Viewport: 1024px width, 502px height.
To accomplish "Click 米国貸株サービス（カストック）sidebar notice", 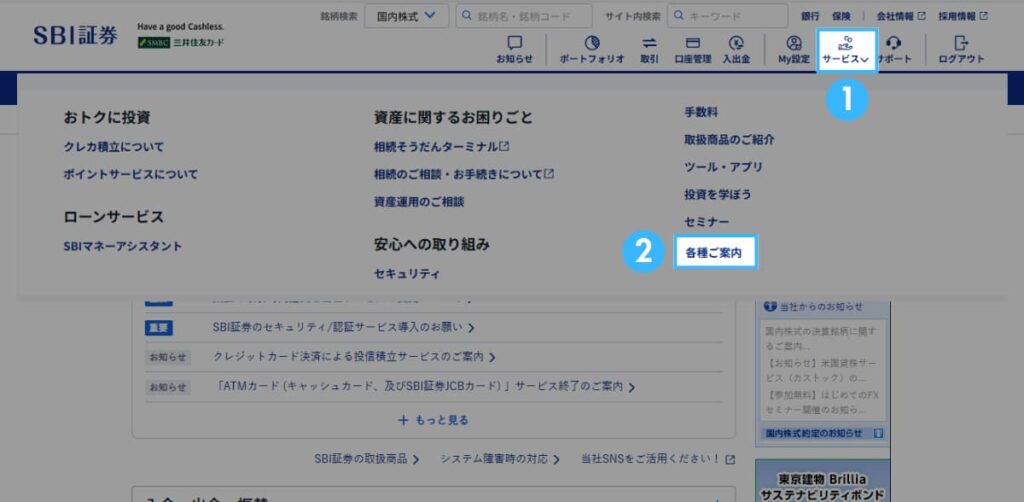I will click(820, 370).
